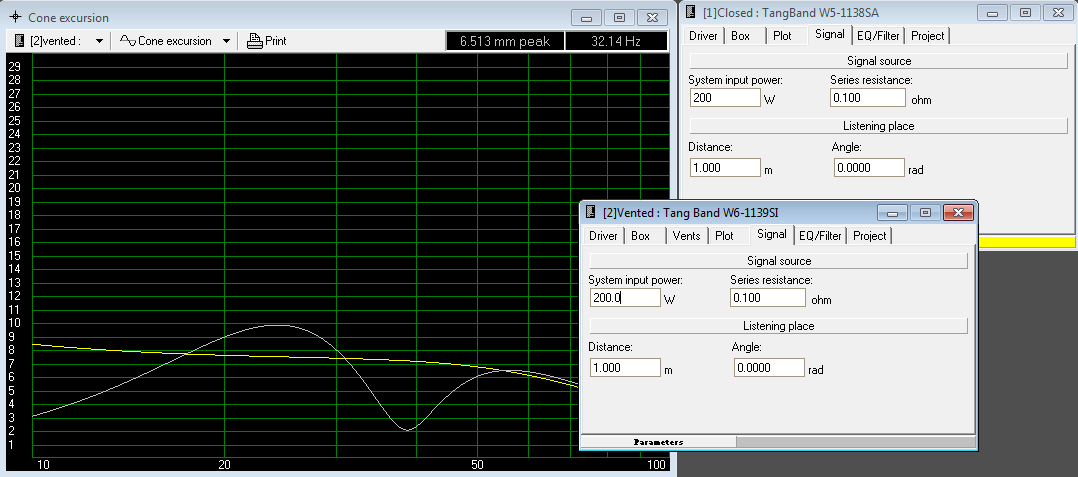
Task: Switch to Driver tab in Closed window
Action: (x=703, y=36)
